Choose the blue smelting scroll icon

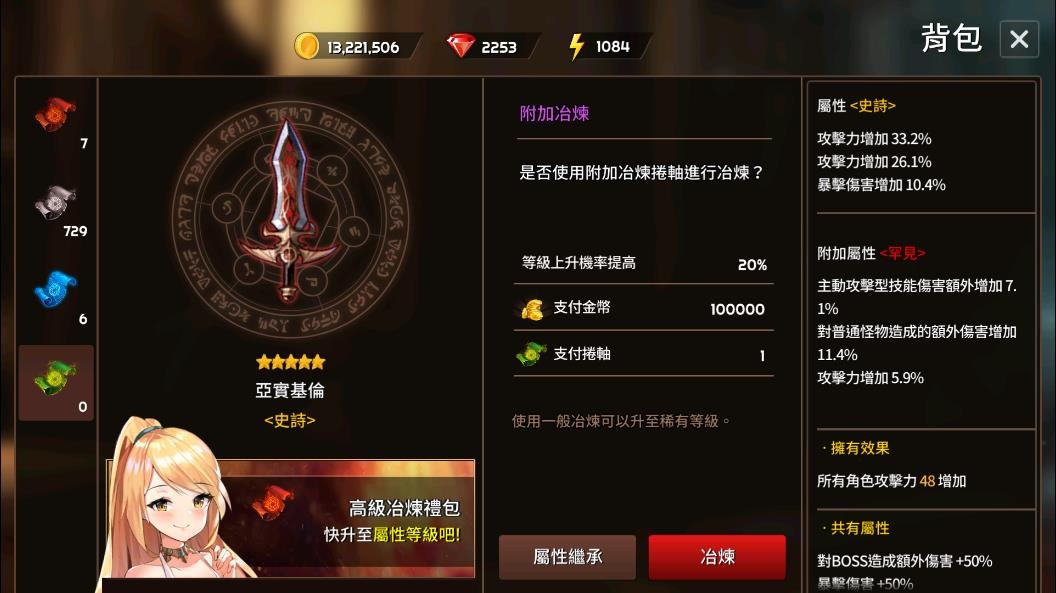pyautogui.click(x=55, y=289)
